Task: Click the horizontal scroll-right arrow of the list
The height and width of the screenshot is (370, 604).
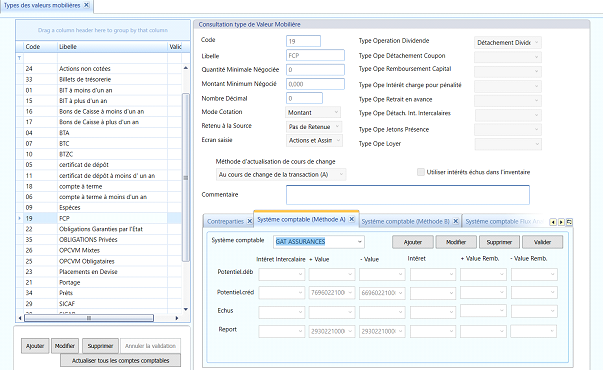Action: (x=177, y=318)
